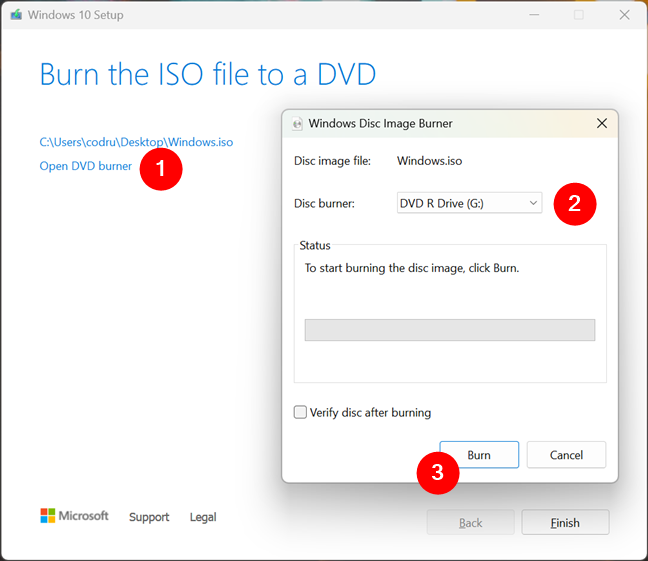Enable Verify disc after burning checkbox

coord(300,412)
